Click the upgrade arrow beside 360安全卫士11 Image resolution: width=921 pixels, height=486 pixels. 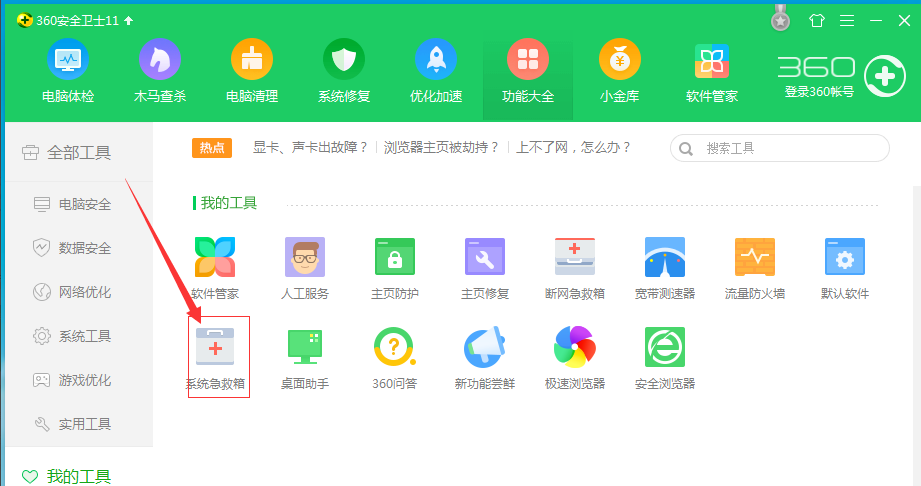click(129, 21)
